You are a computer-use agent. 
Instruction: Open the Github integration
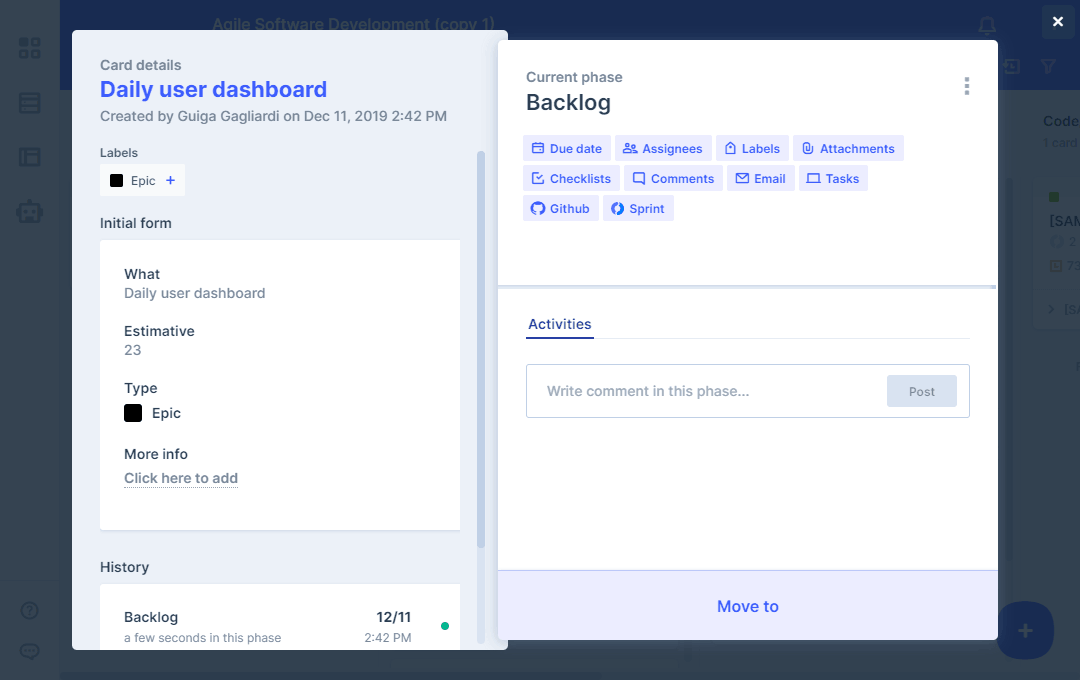pos(560,209)
